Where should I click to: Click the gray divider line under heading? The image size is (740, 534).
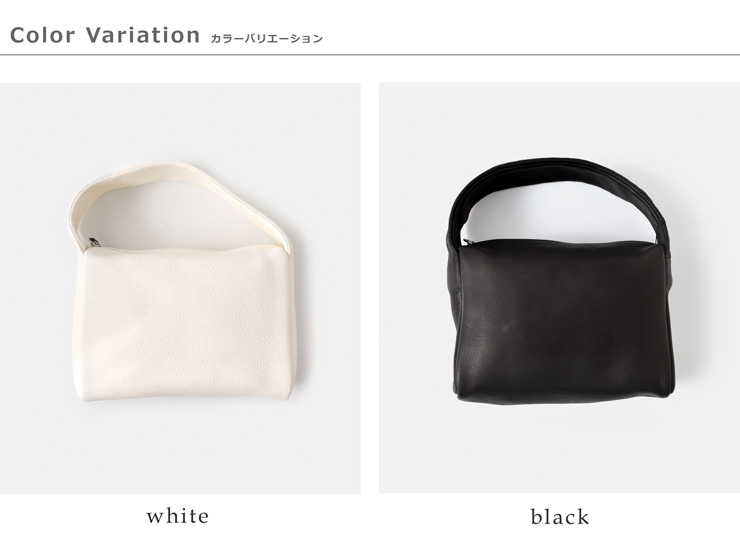370,55
